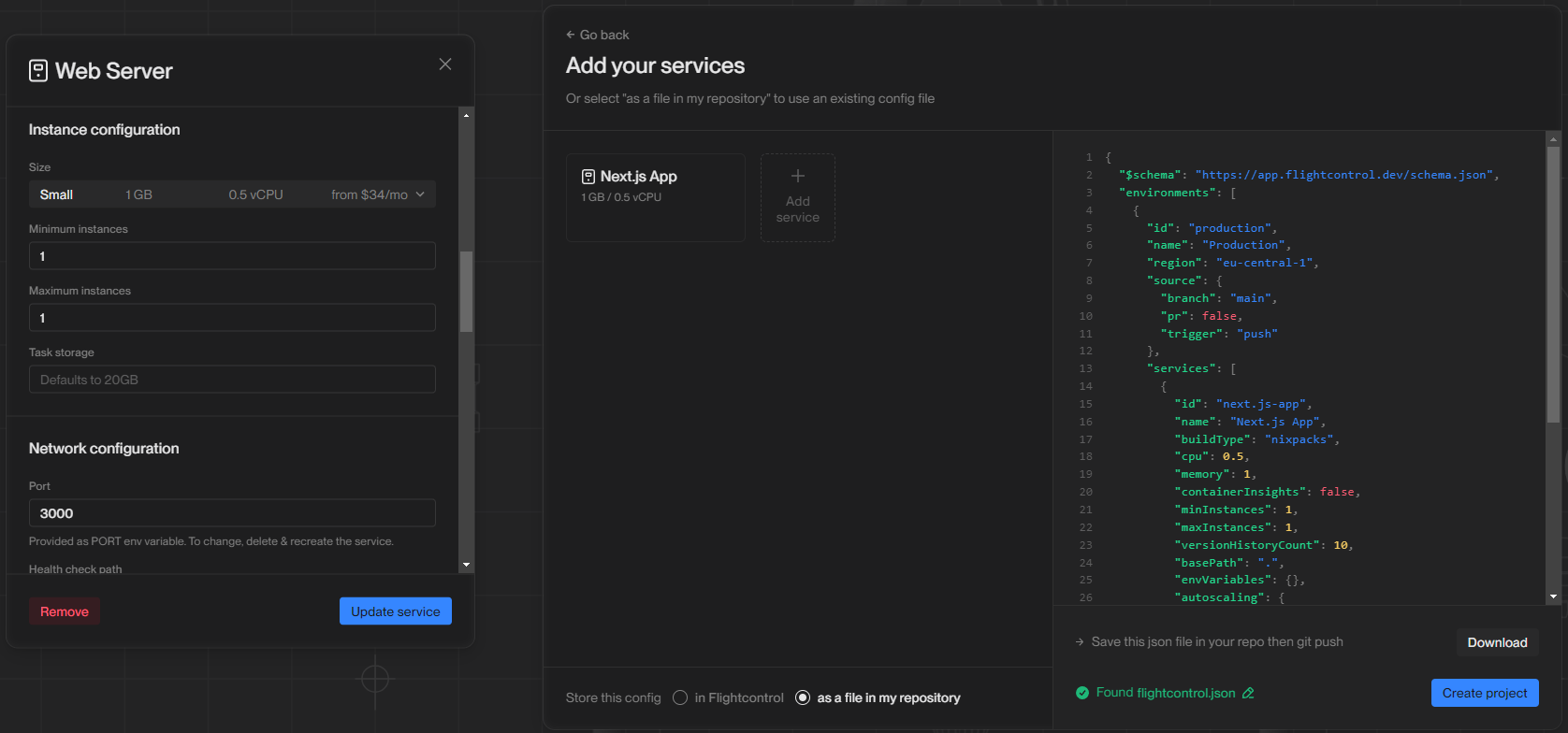Click the JSON code panel scroll up arrow
The height and width of the screenshot is (733, 1568).
point(1553,139)
